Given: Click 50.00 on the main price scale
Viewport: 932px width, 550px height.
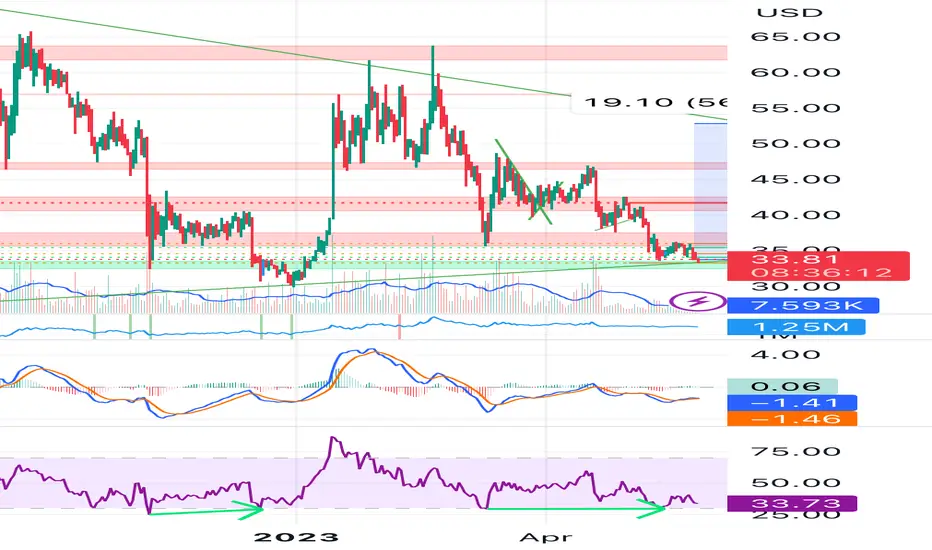Looking at the screenshot, I should tap(795, 144).
